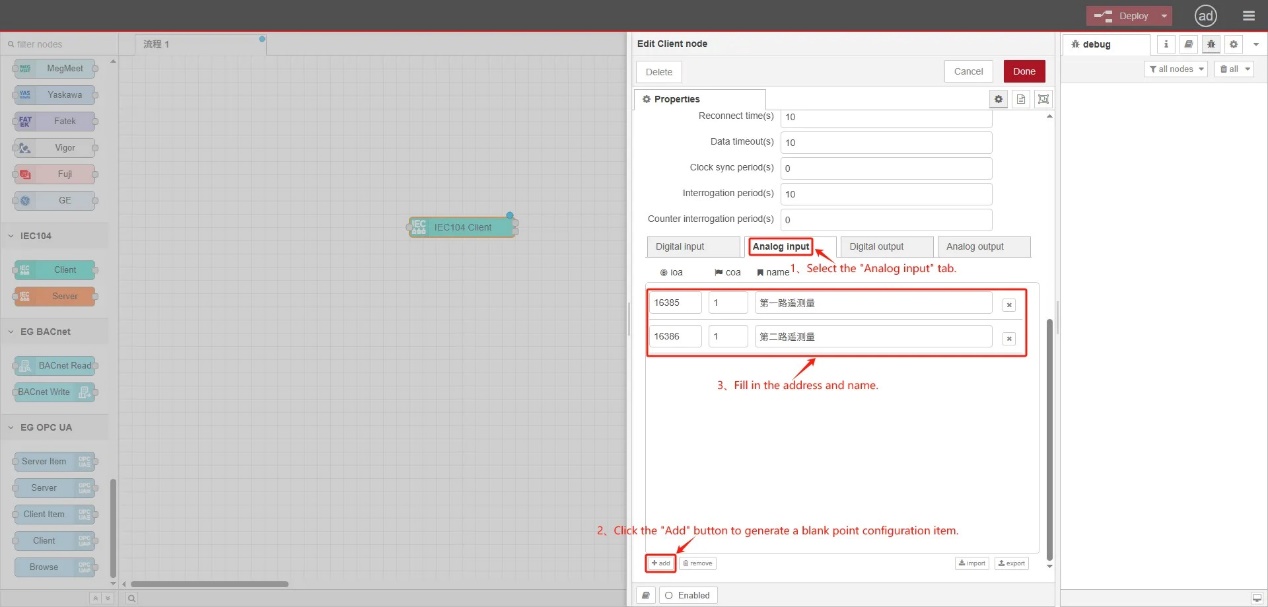Screen dimensions: 1268x607
Task: Open the node properties gear icon
Action: click(x=998, y=99)
